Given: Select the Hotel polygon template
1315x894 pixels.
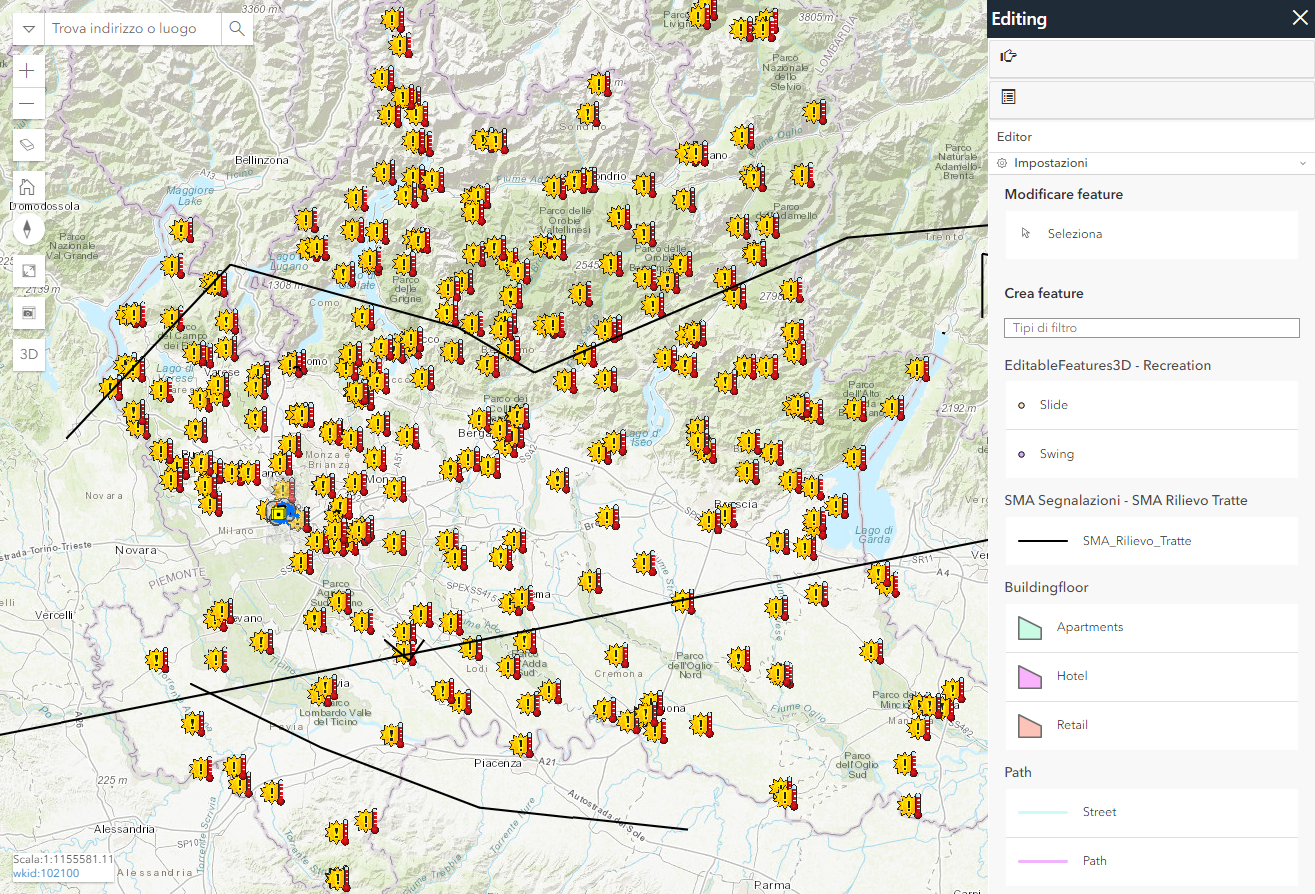Looking at the screenshot, I should coord(1151,676).
